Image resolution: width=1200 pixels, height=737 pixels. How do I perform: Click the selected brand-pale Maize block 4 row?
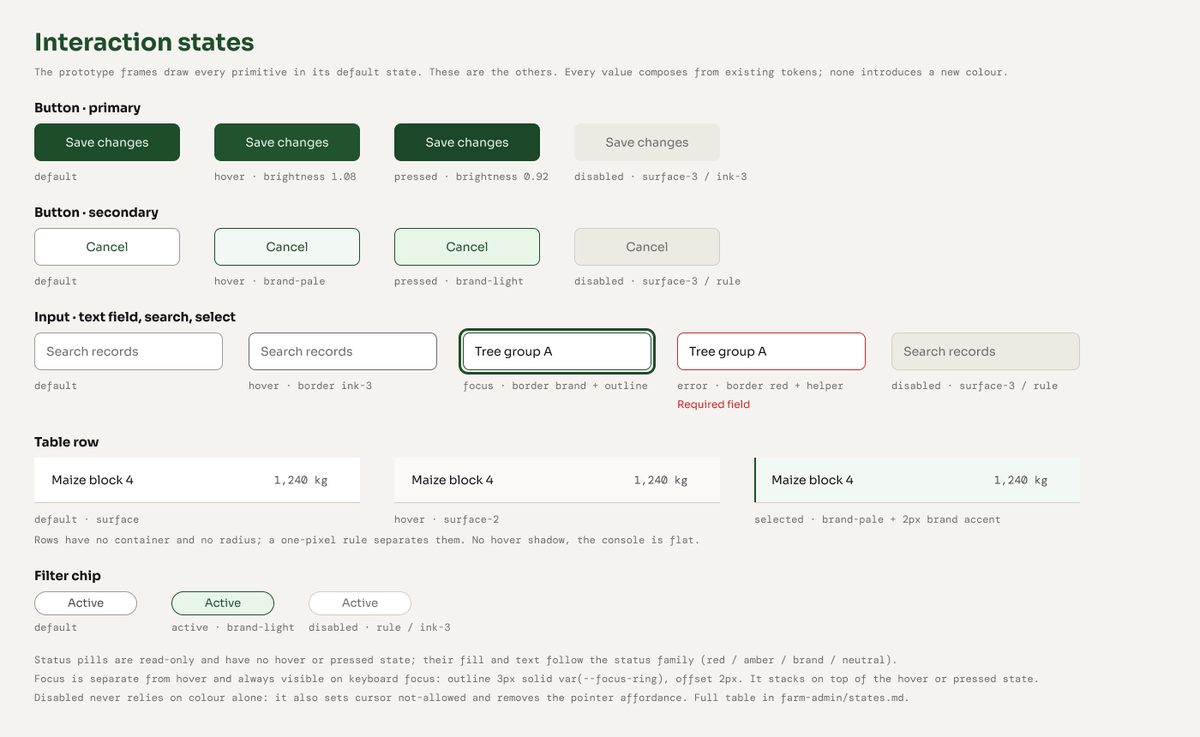(x=917, y=480)
